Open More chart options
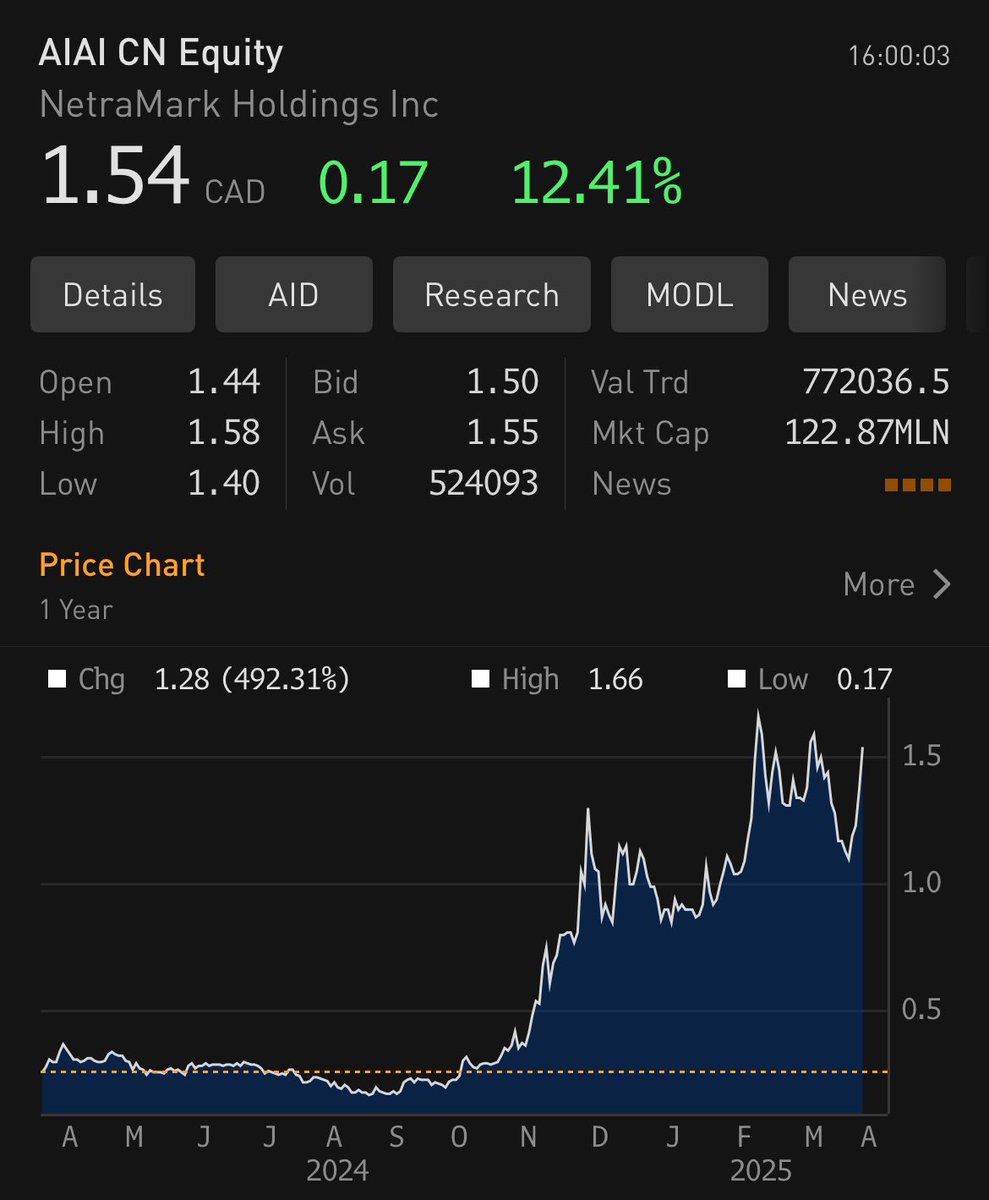Image resolution: width=989 pixels, height=1200 pixels. click(x=897, y=584)
